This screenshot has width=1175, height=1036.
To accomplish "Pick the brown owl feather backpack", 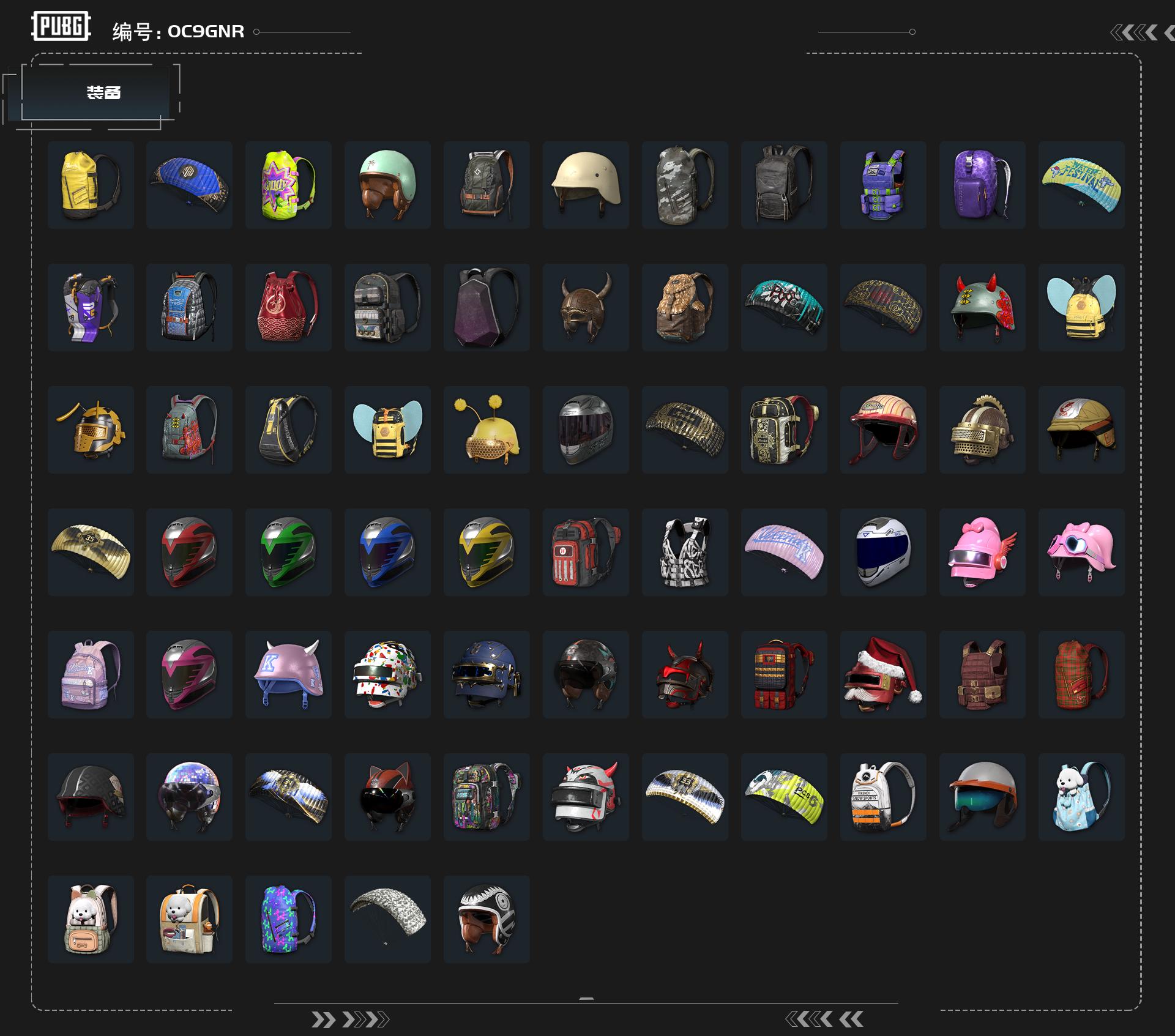I will [685, 307].
